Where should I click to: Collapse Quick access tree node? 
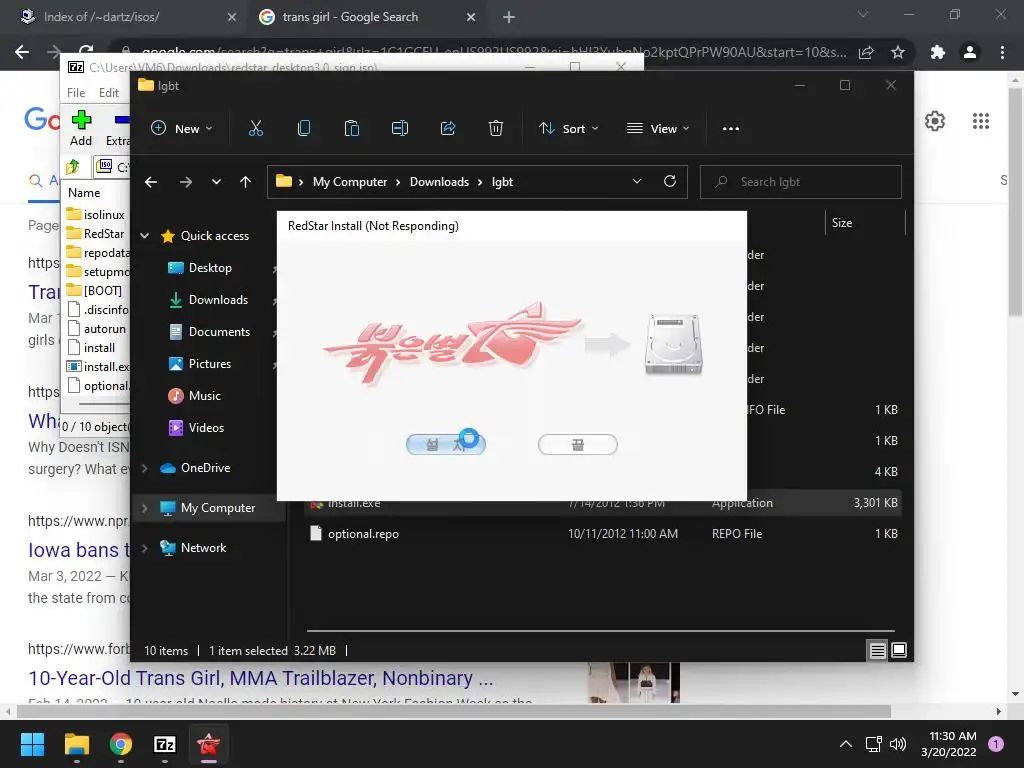coord(145,236)
